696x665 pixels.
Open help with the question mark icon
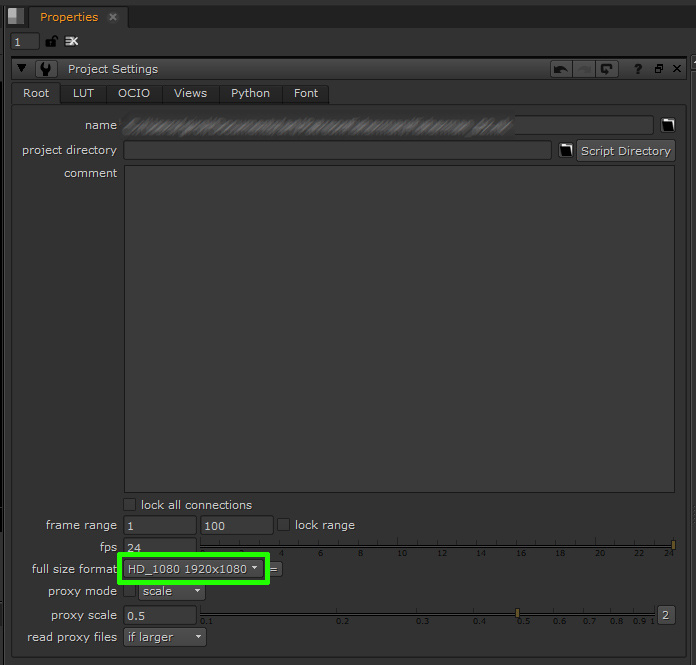638,69
